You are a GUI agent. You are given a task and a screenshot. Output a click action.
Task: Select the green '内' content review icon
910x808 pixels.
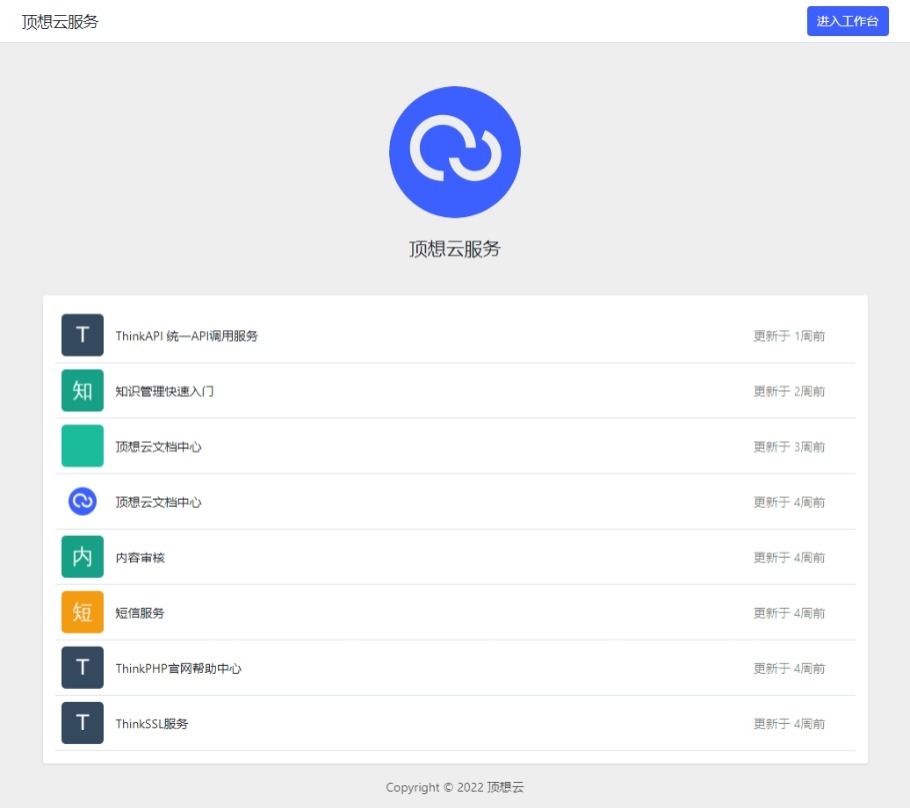pos(81,557)
